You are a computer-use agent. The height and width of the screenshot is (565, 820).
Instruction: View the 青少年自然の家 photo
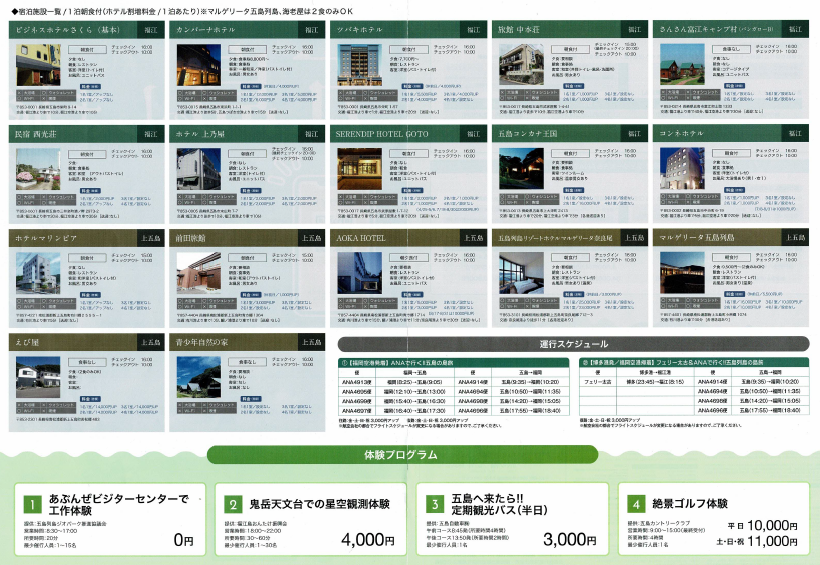click(199, 377)
